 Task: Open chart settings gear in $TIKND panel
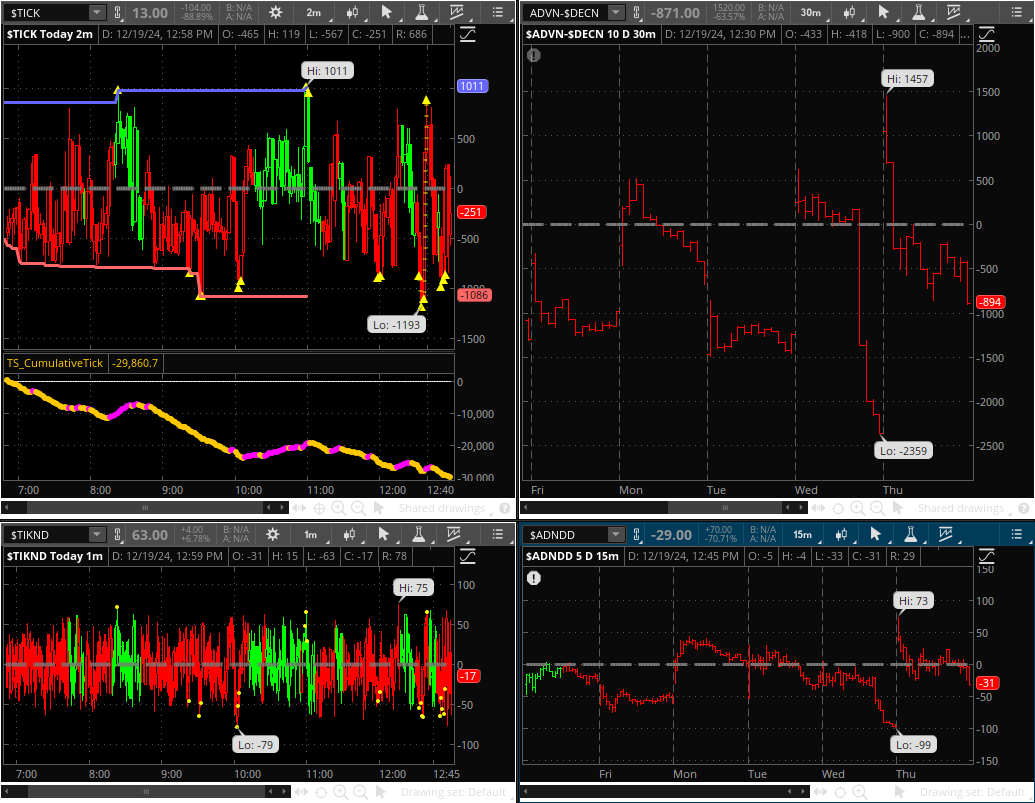272,534
